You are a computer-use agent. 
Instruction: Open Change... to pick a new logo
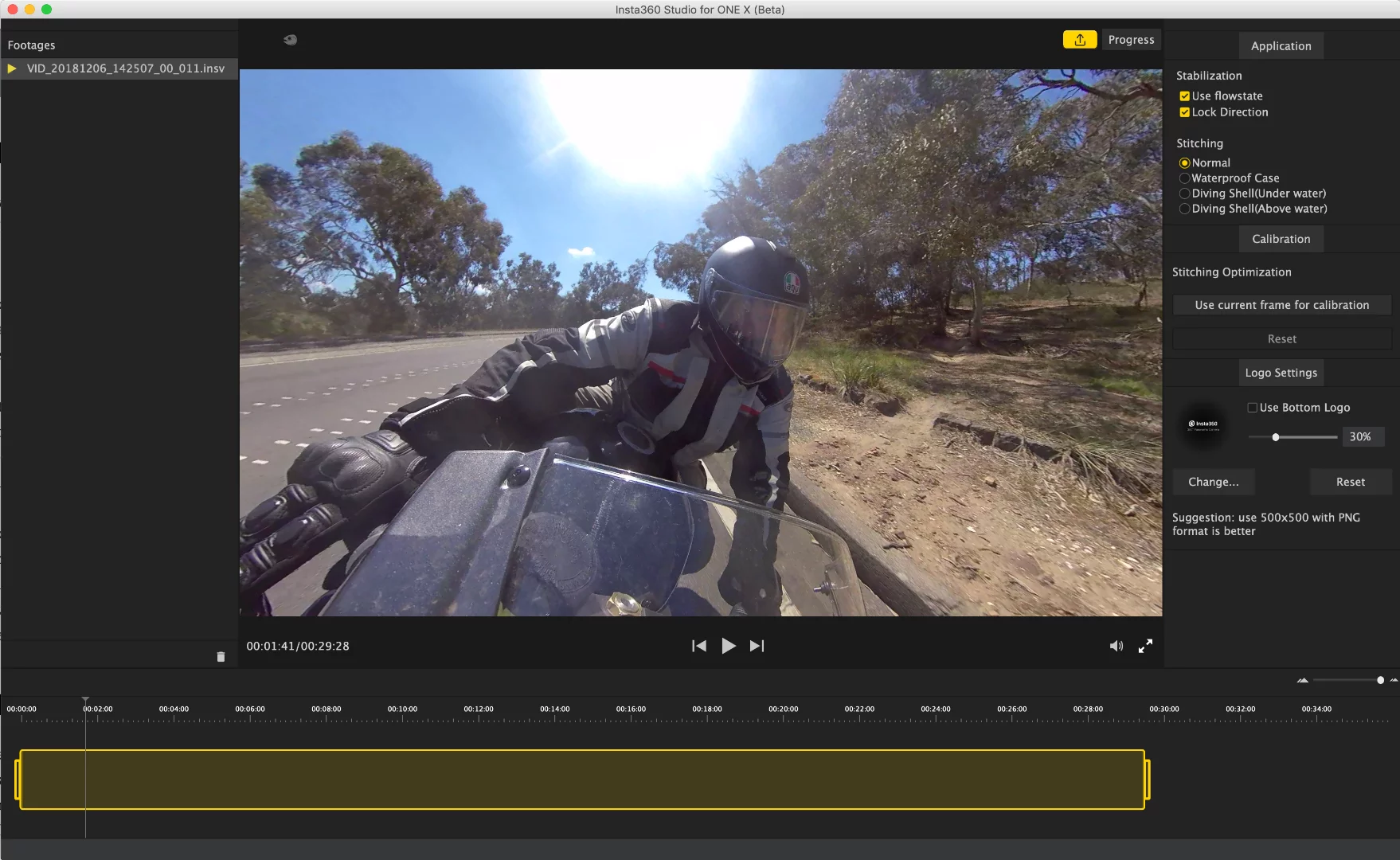(1213, 482)
